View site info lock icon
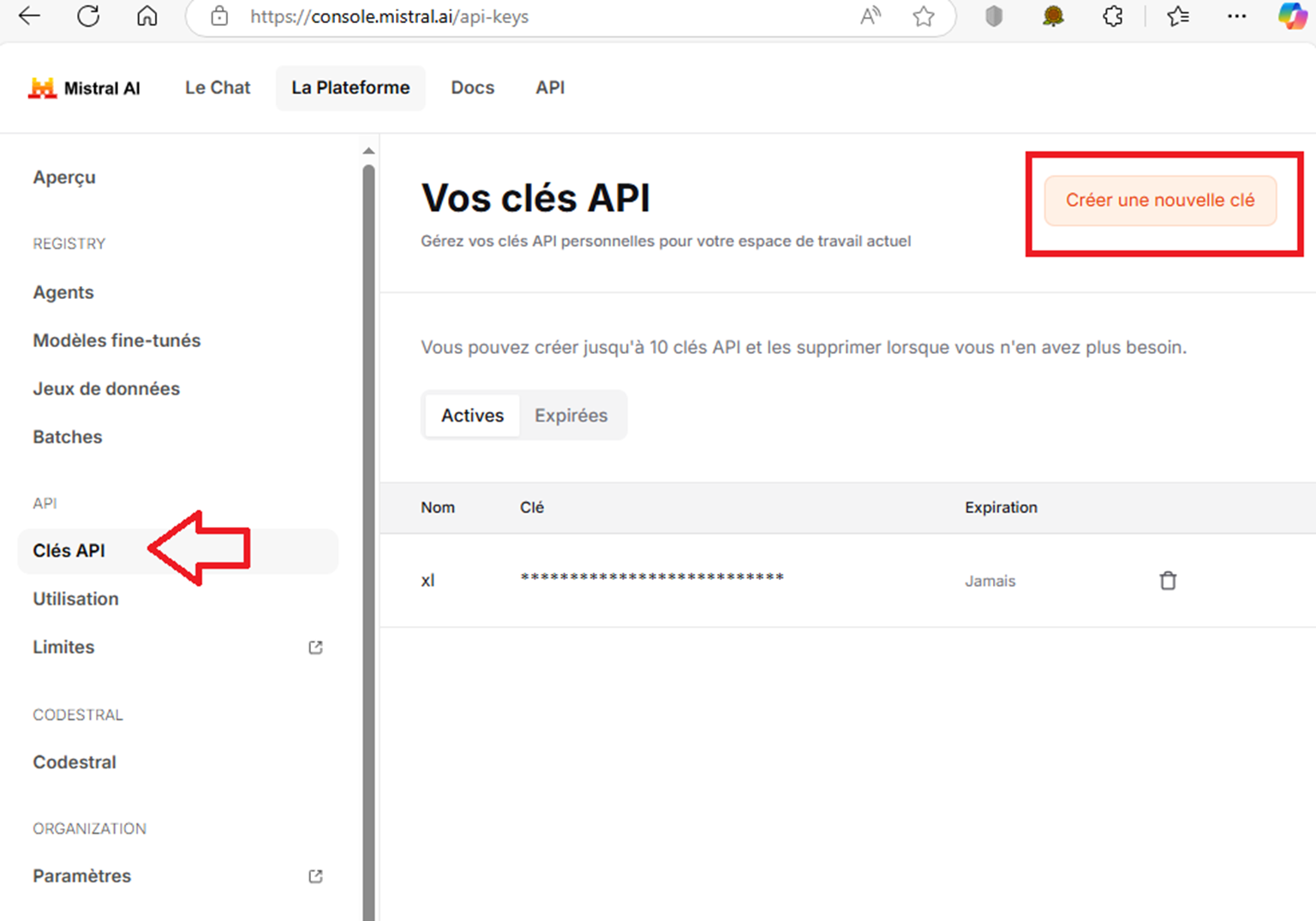1316x921 pixels. [219, 16]
